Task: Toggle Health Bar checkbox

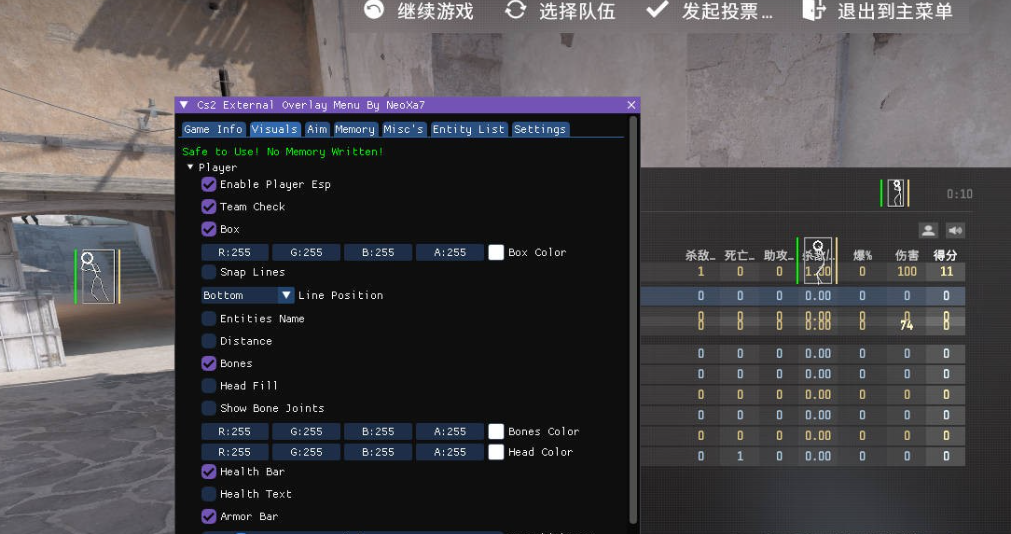Action: pyautogui.click(x=209, y=471)
